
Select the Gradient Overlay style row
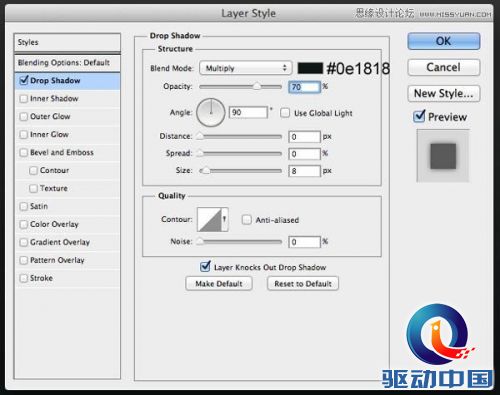(67, 242)
